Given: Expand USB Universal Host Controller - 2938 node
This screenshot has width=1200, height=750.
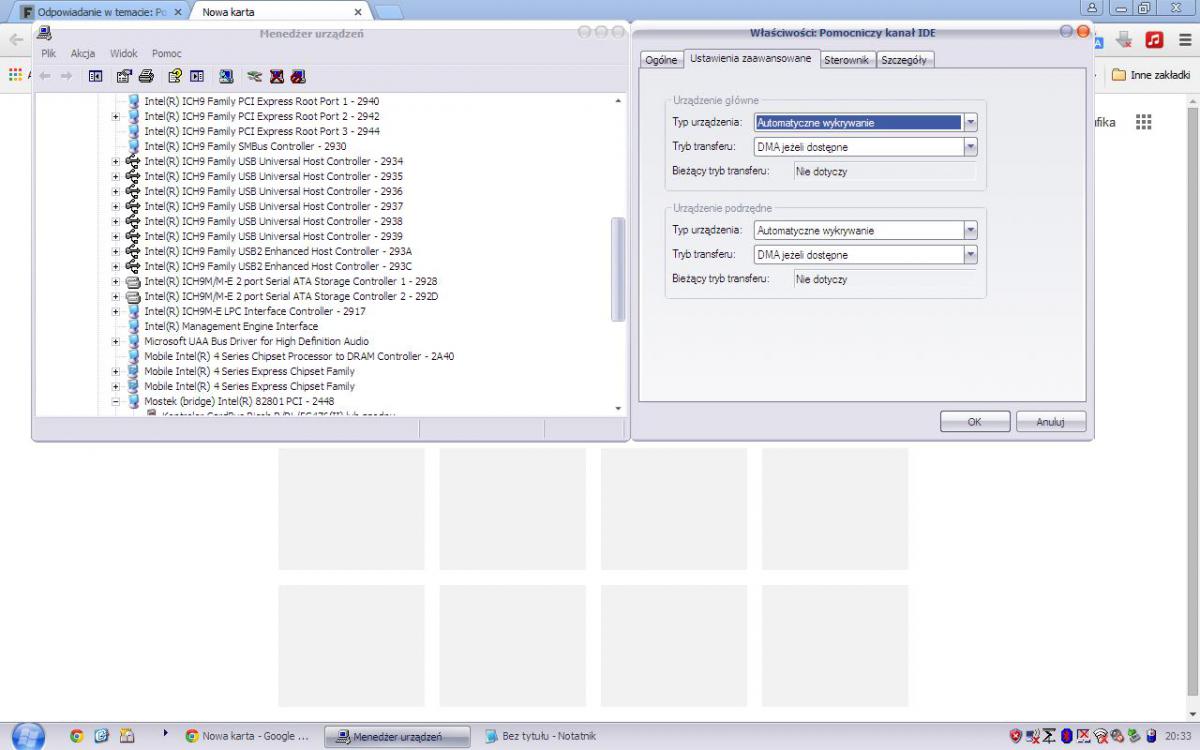Looking at the screenshot, I should point(116,221).
